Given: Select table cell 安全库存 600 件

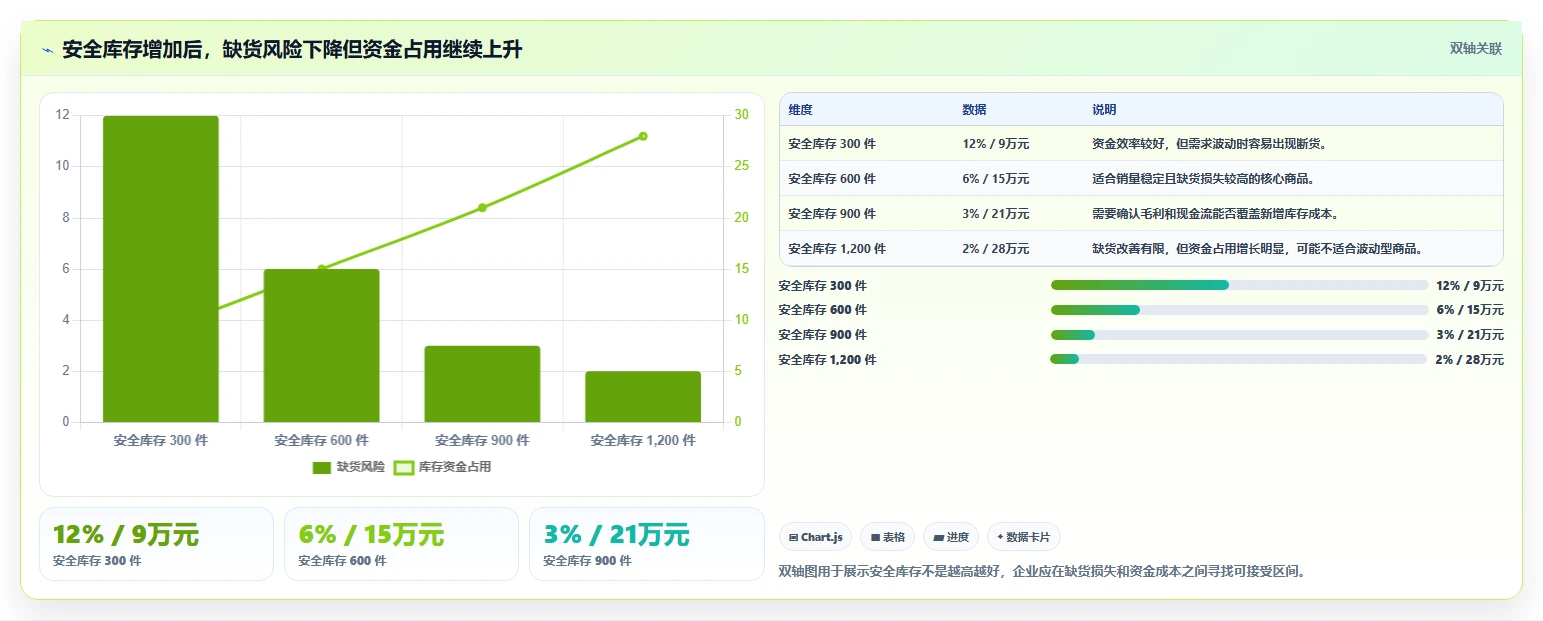Looking at the screenshot, I should point(832,179).
